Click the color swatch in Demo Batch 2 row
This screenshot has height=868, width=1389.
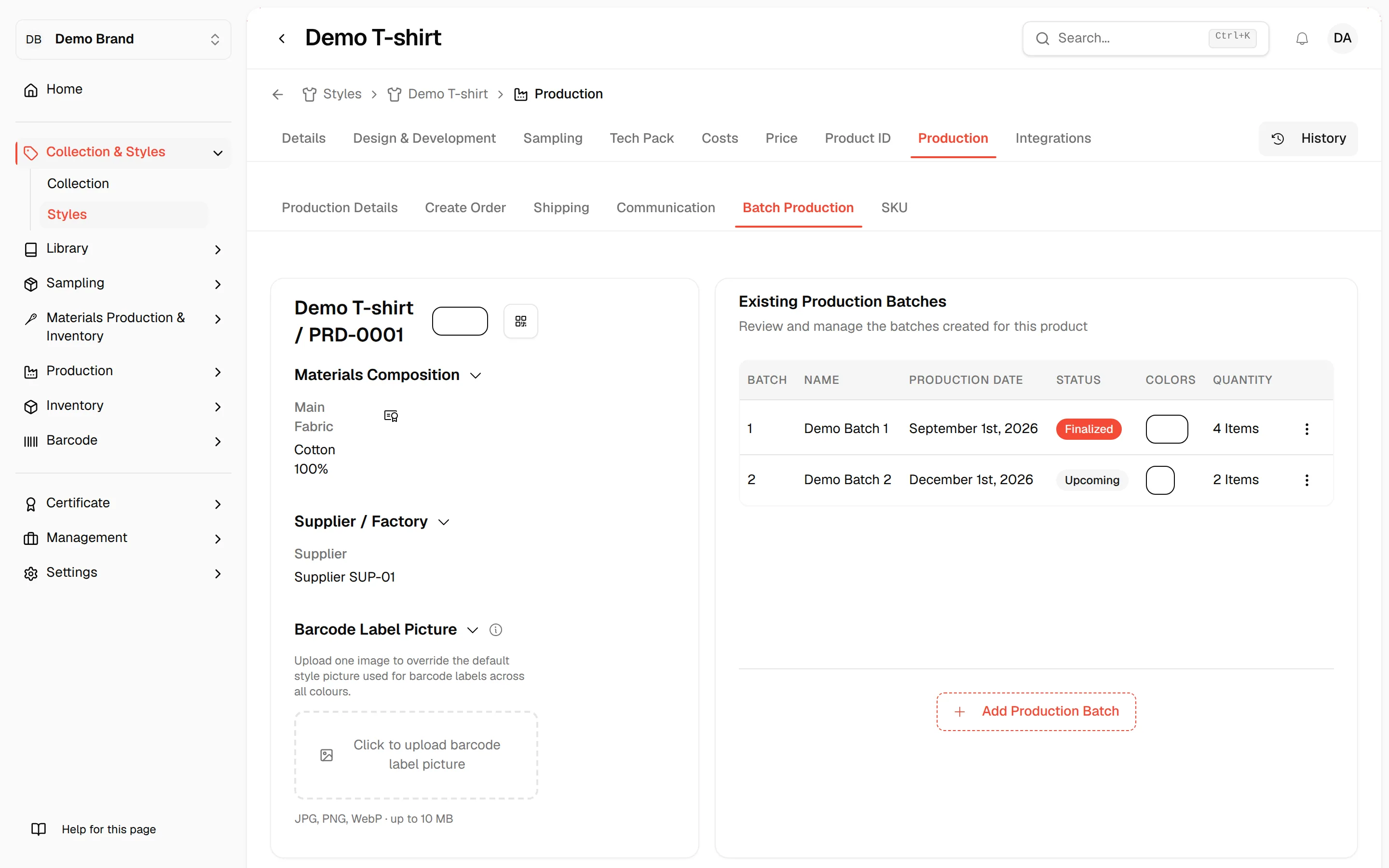click(x=1160, y=480)
